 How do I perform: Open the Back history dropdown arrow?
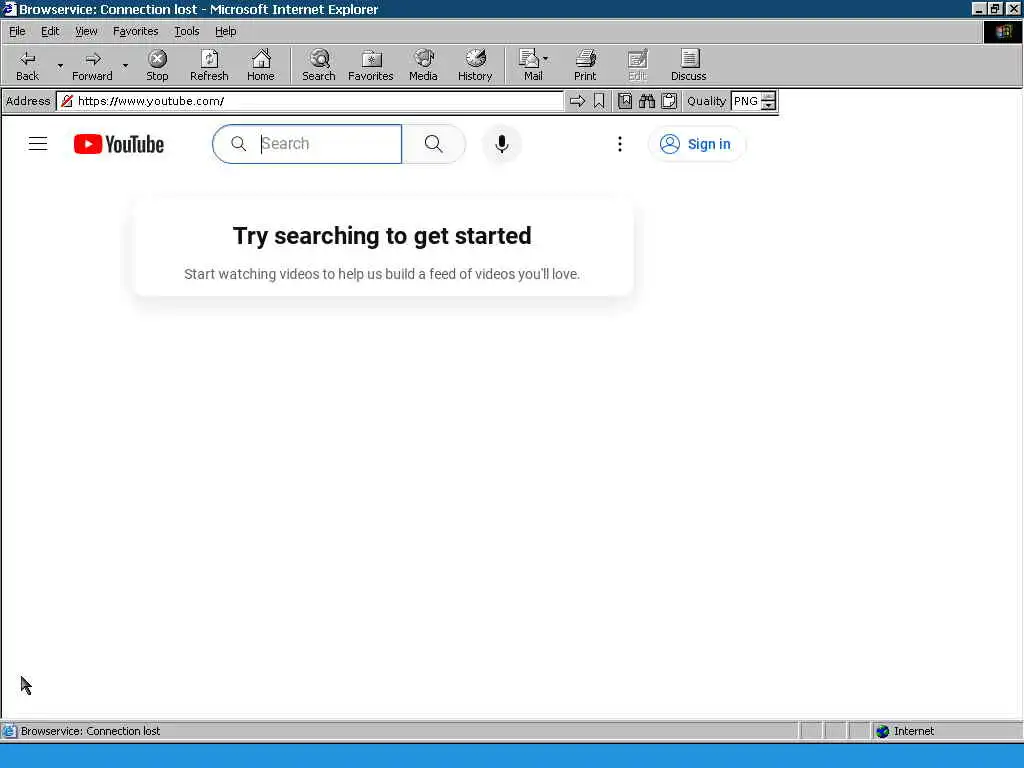click(x=60, y=65)
